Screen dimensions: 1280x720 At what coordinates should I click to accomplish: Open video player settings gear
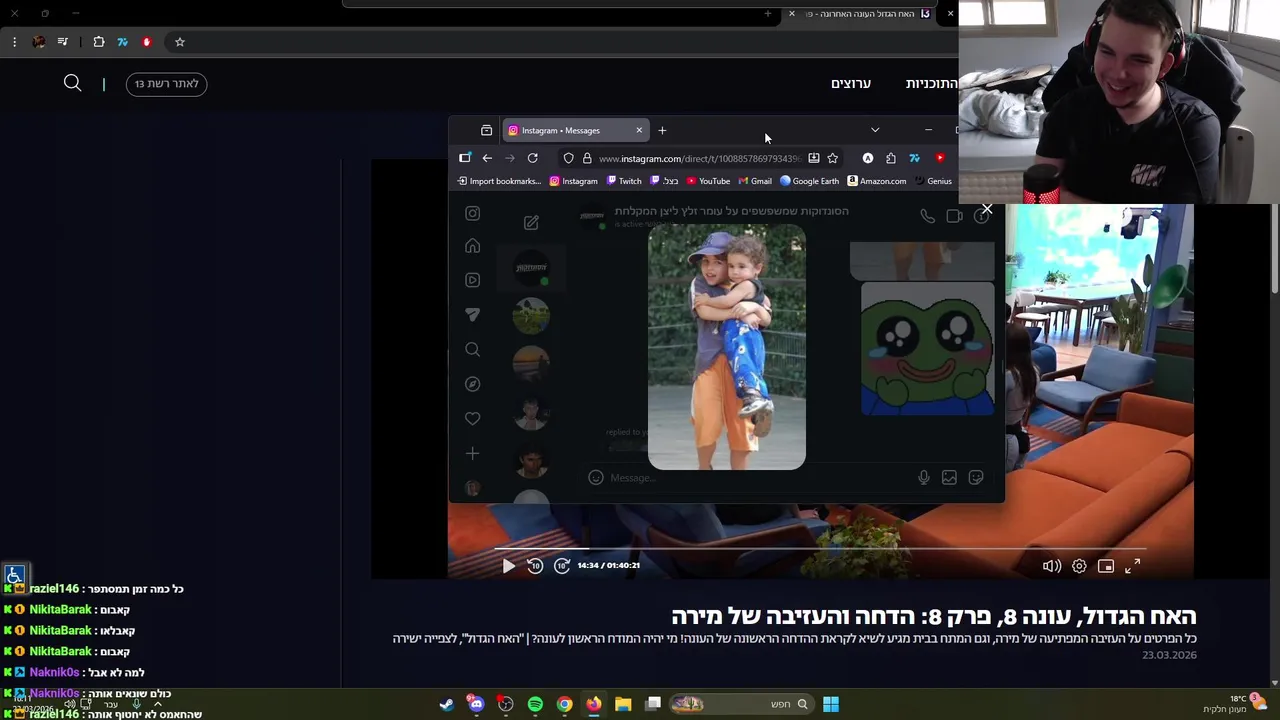pos(1079,566)
